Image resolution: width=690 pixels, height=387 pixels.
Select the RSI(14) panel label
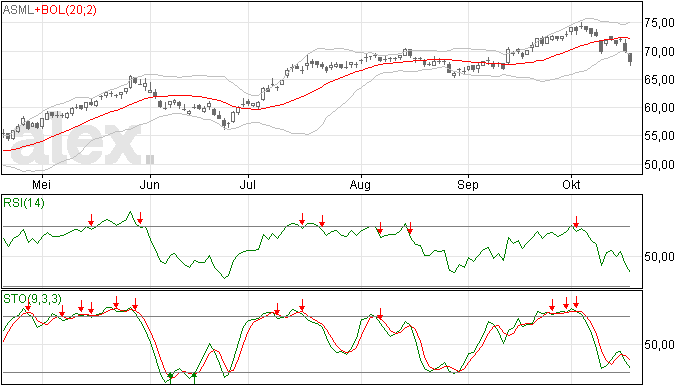click(24, 203)
